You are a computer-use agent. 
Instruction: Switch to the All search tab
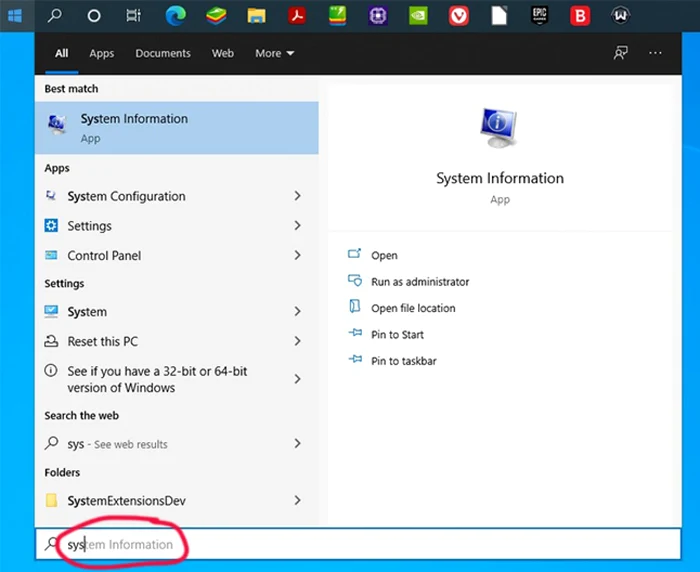click(62, 53)
